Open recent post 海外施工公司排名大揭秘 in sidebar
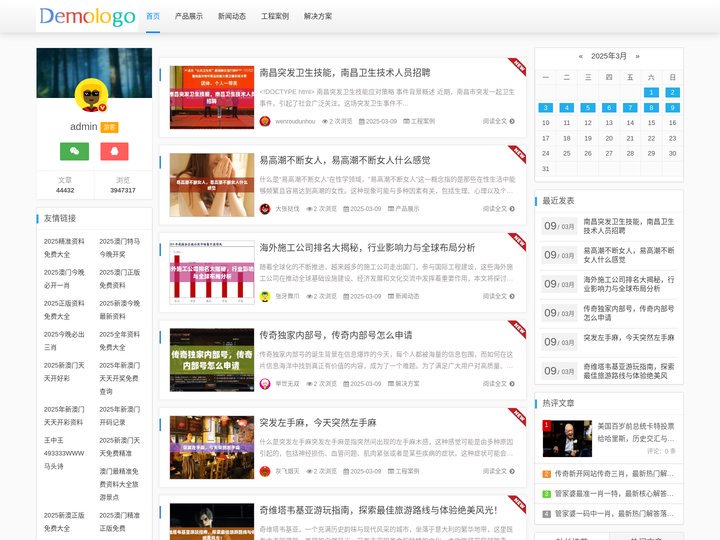 tap(629, 284)
